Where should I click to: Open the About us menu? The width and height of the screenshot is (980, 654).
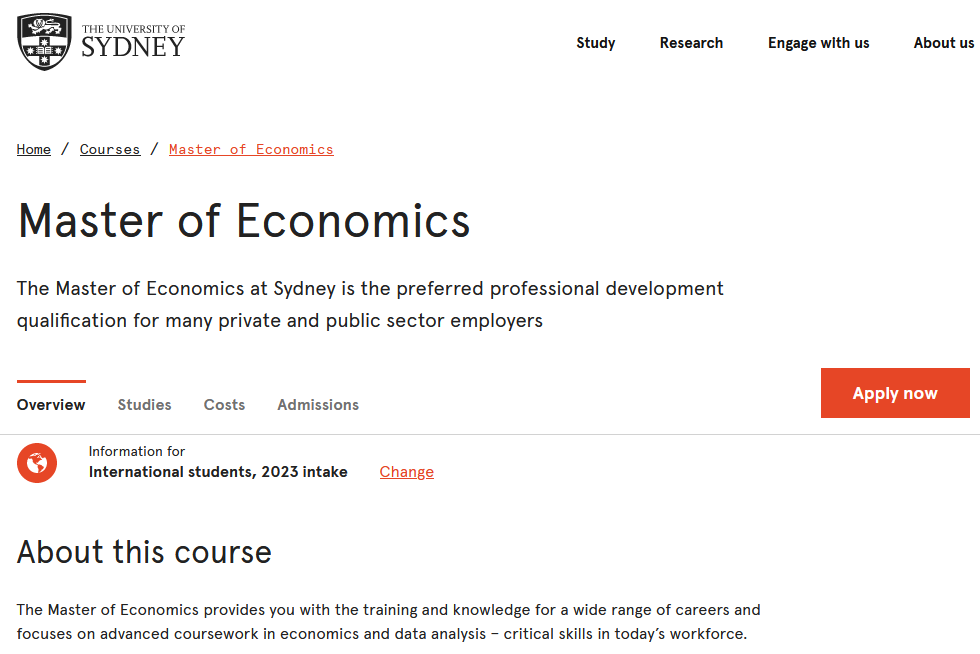(x=943, y=43)
